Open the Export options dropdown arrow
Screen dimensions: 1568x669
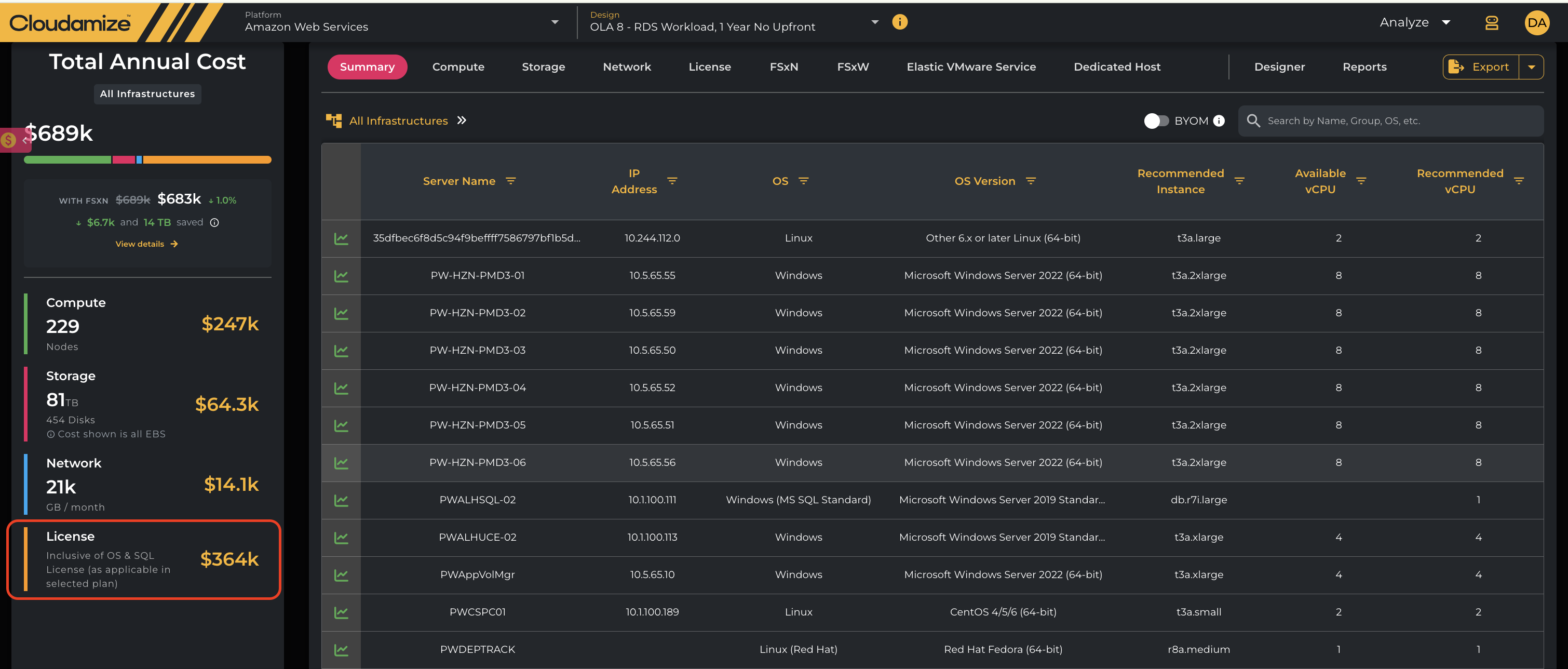click(1532, 67)
